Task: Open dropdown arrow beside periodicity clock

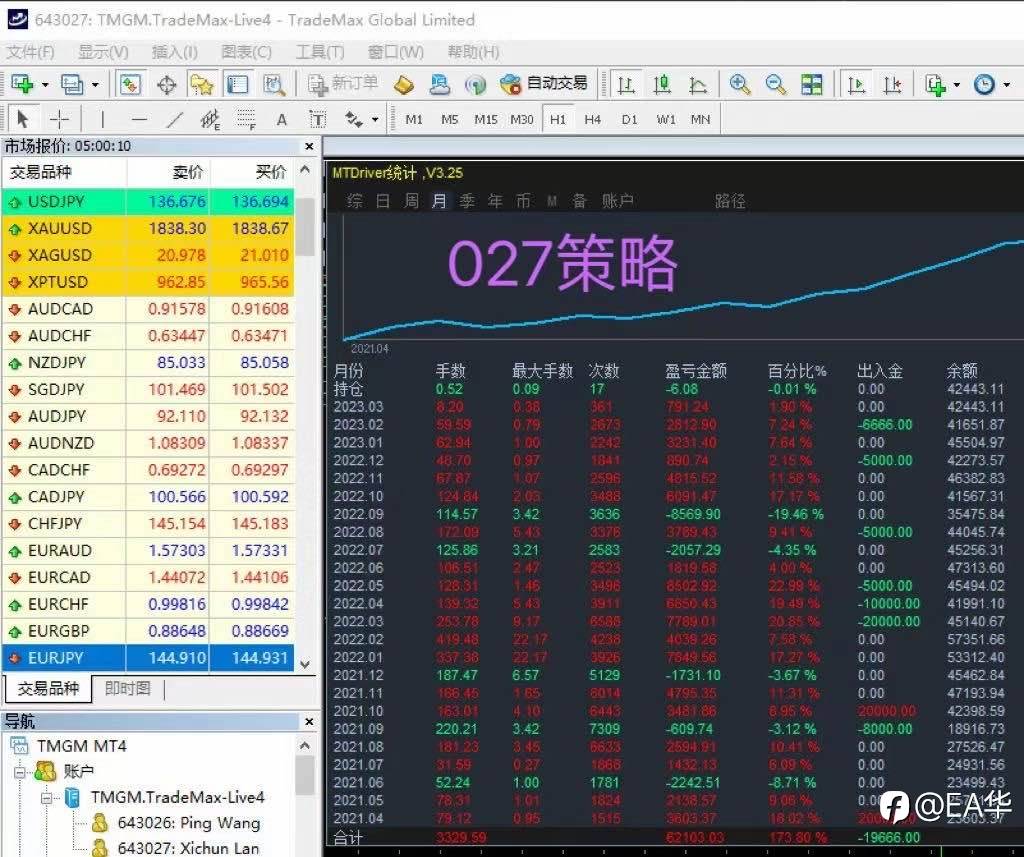Action: tap(1006, 85)
